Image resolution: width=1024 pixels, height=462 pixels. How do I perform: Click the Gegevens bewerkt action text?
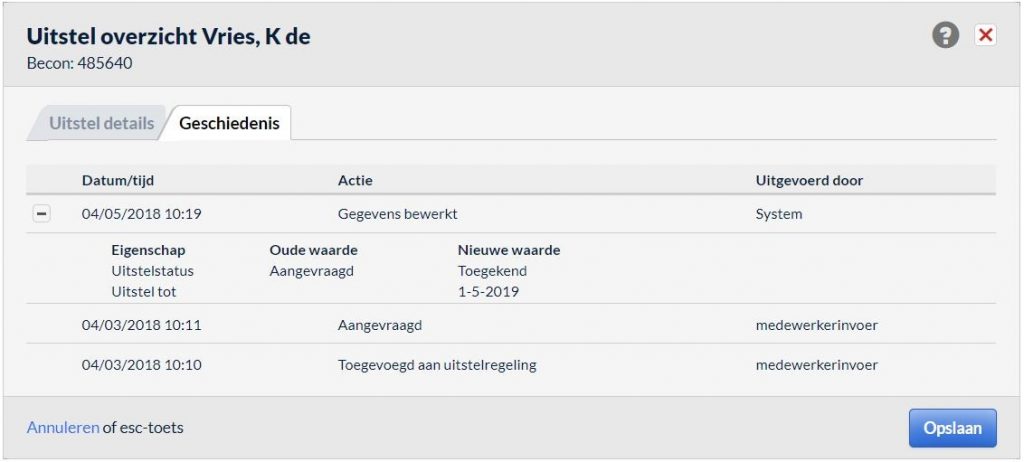click(397, 214)
